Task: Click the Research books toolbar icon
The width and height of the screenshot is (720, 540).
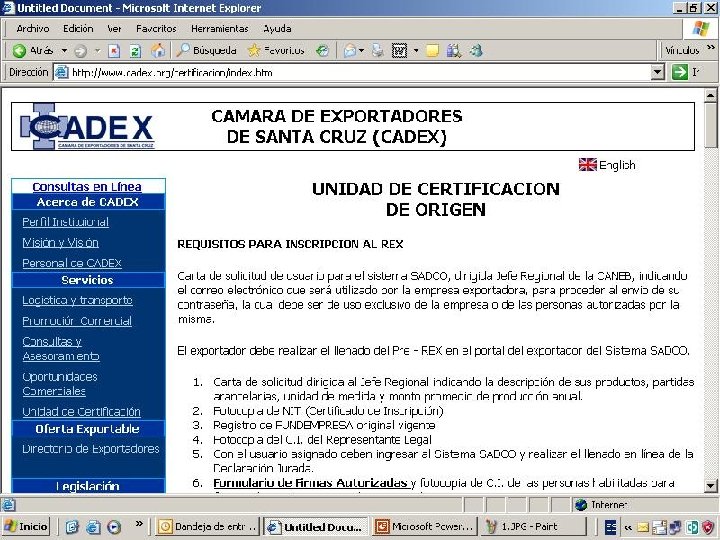Action: click(453, 51)
